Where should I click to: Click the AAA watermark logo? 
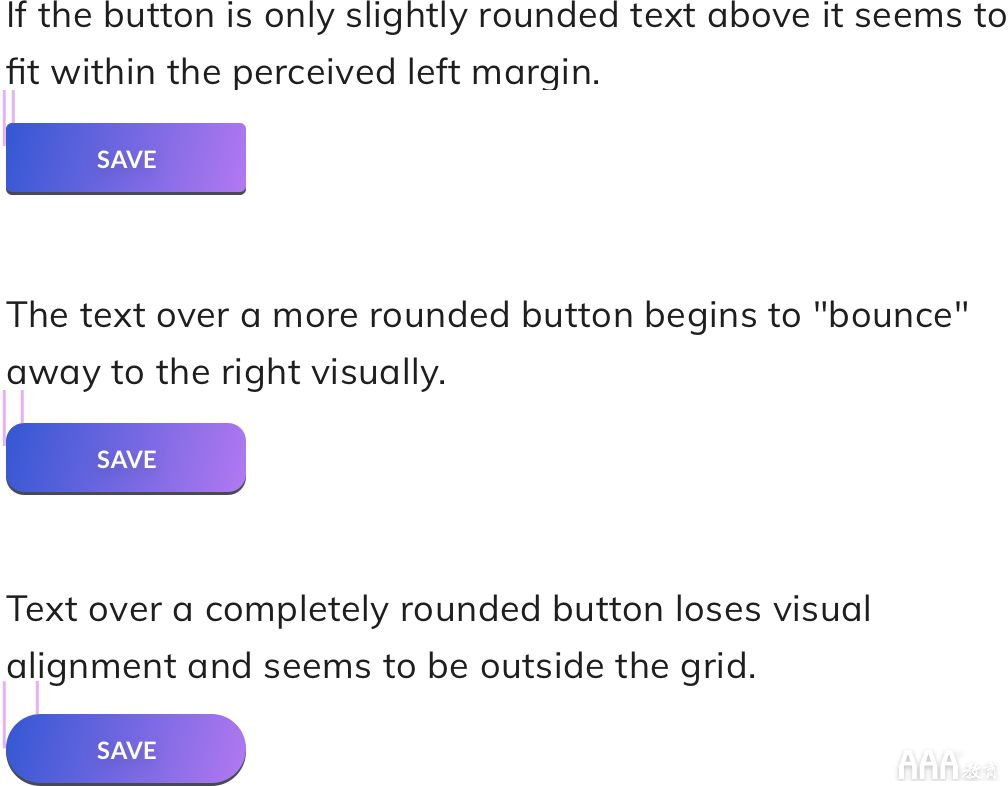click(x=948, y=765)
